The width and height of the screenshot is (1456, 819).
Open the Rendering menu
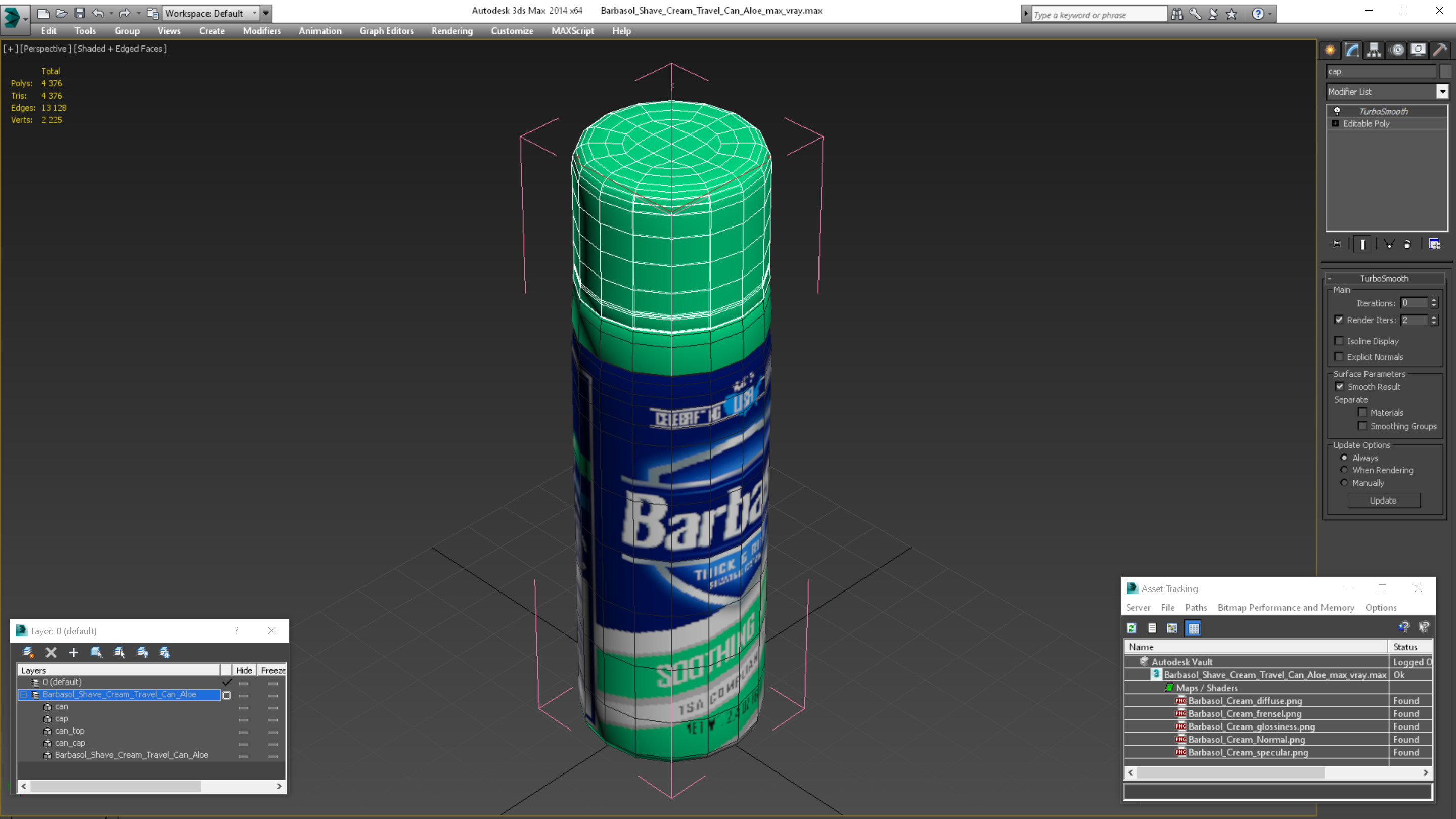[x=452, y=31]
